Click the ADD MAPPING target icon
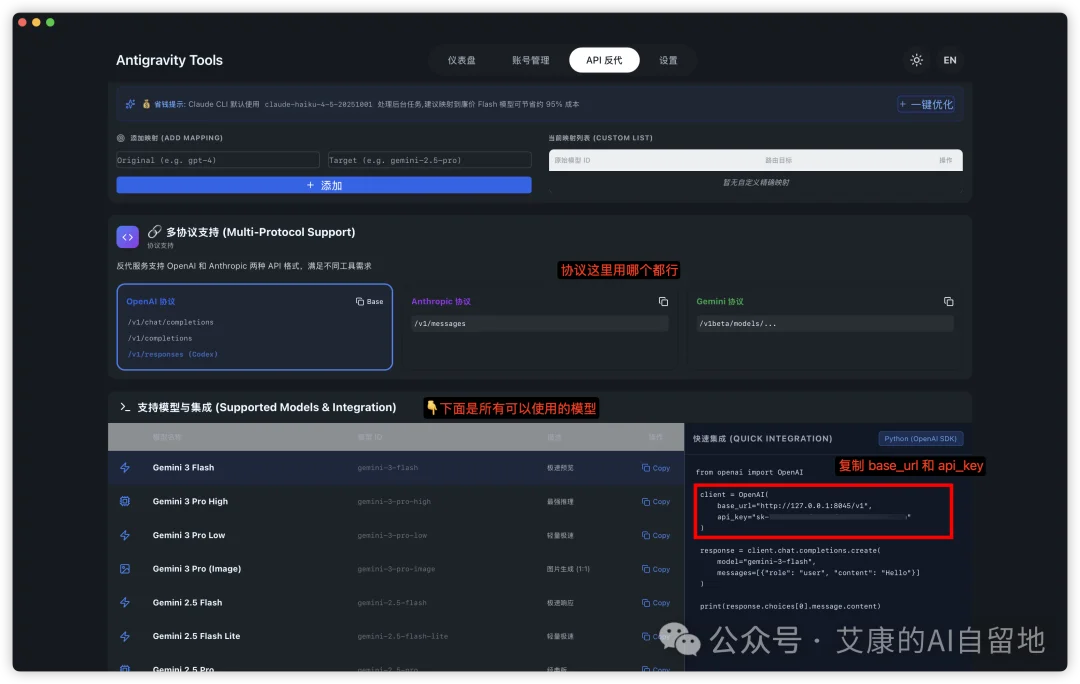The height and width of the screenshot is (684, 1080). pos(122,137)
